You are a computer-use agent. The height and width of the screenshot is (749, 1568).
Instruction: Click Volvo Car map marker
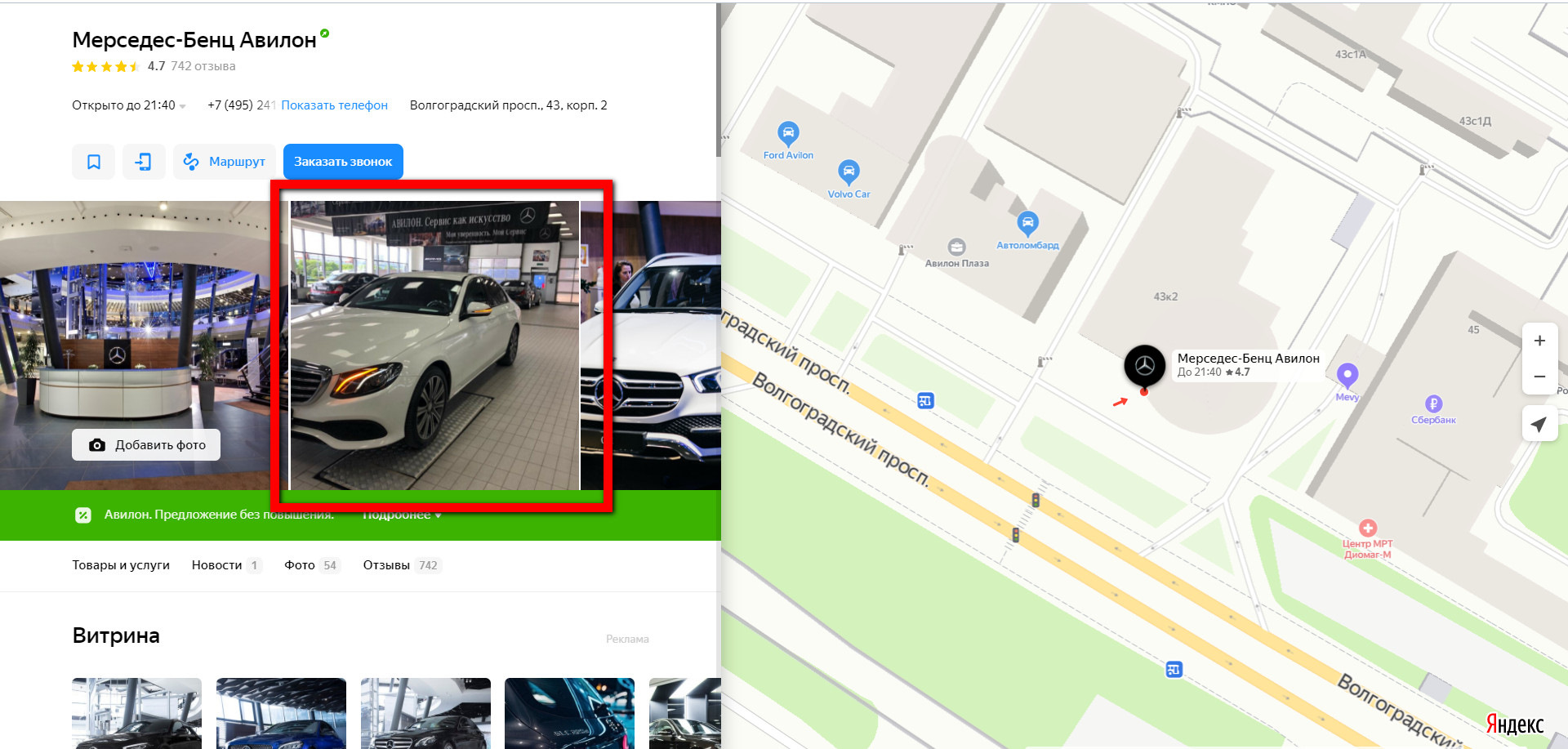pyautogui.click(x=849, y=172)
